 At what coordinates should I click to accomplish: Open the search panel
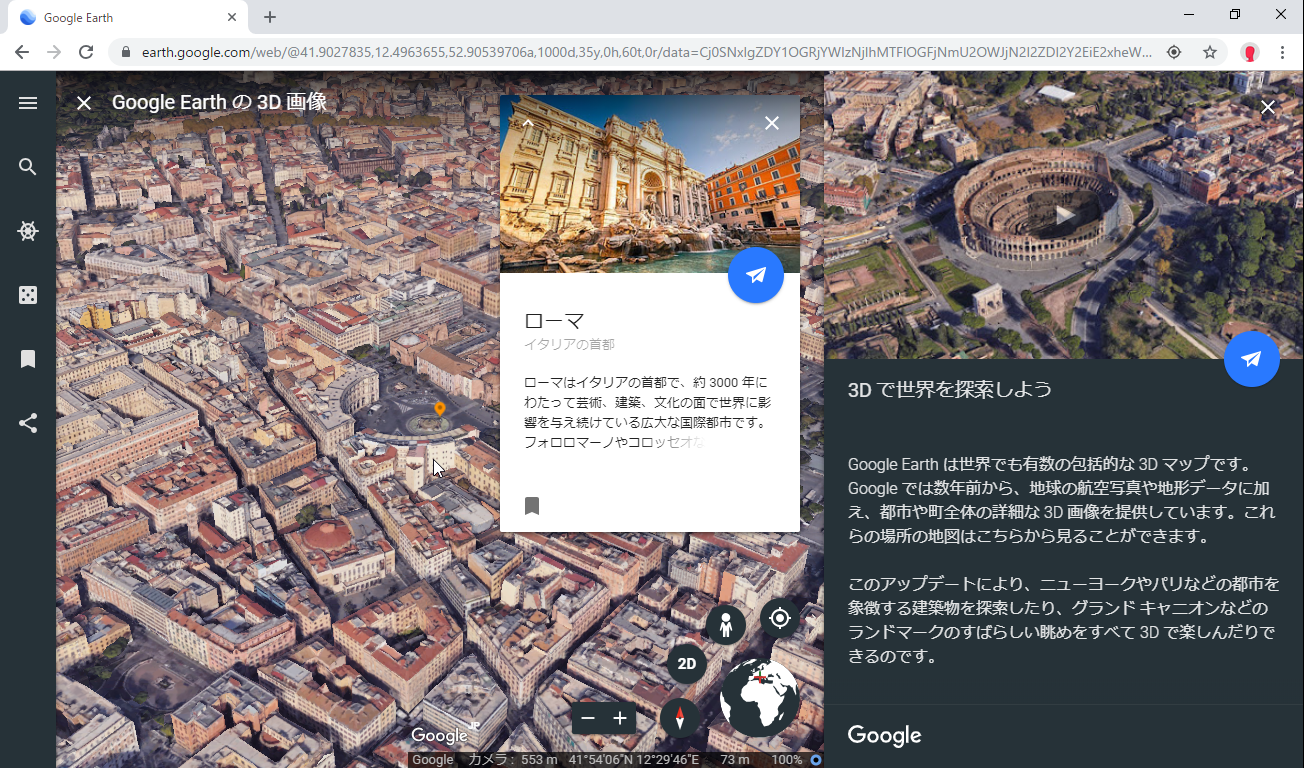click(27, 166)
